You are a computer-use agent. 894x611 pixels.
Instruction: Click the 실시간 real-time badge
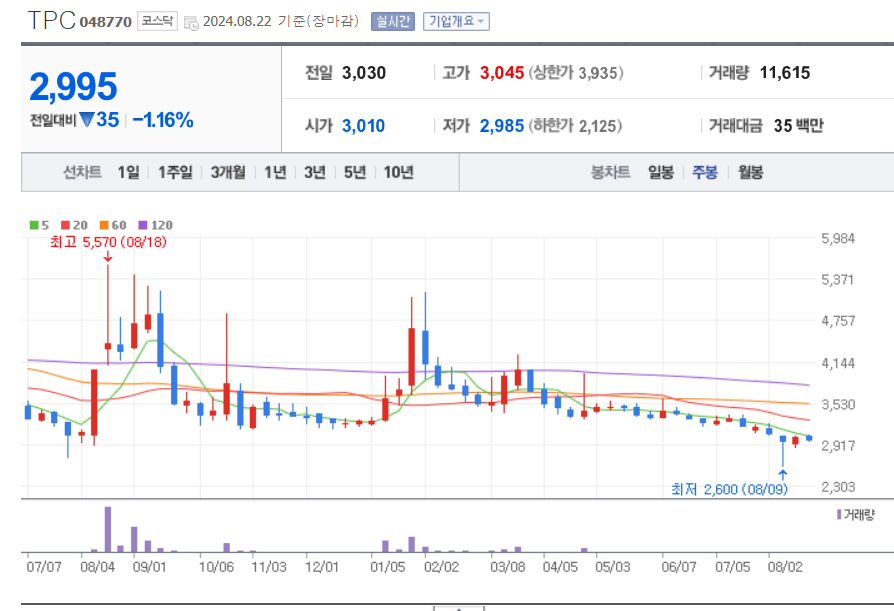[392, 20]
